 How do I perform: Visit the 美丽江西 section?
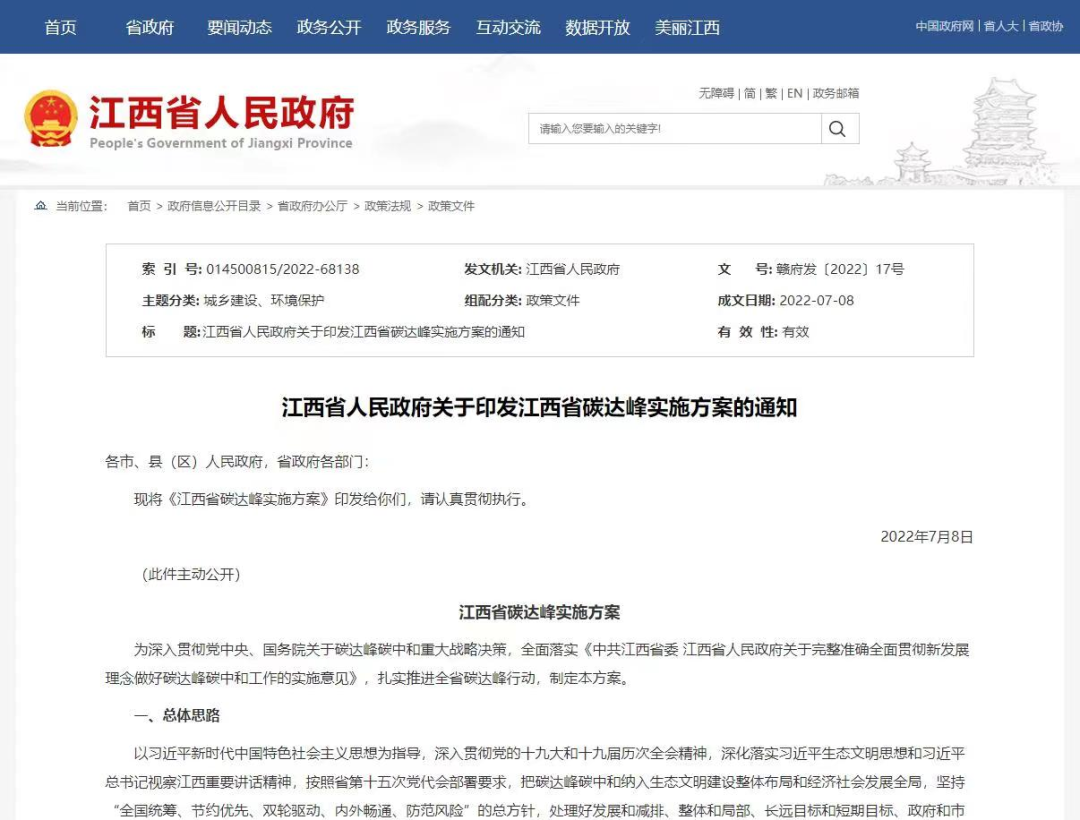point(687,28)
